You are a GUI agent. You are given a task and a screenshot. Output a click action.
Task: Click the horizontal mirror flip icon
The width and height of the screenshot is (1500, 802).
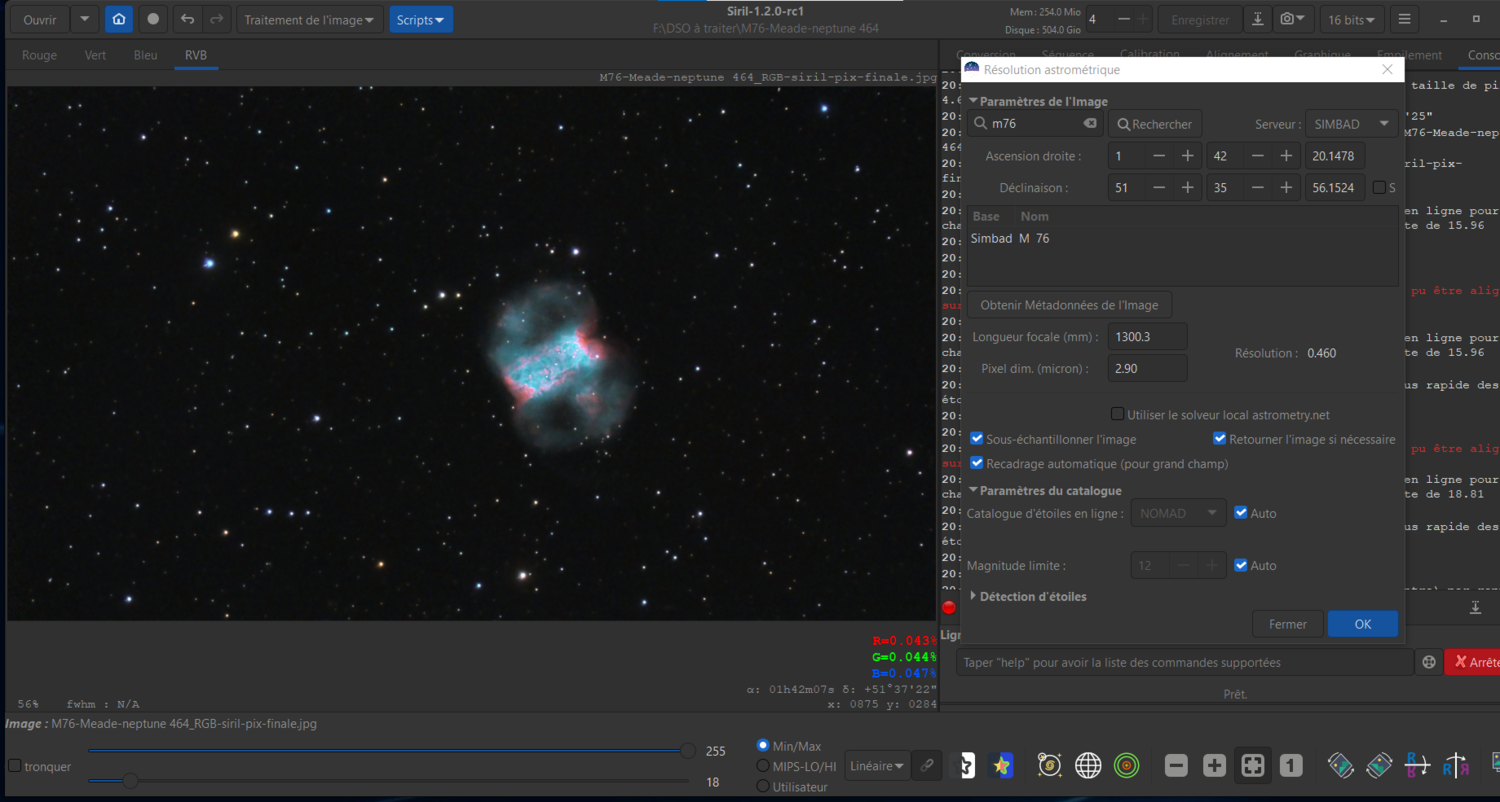tap(1456, 766)
